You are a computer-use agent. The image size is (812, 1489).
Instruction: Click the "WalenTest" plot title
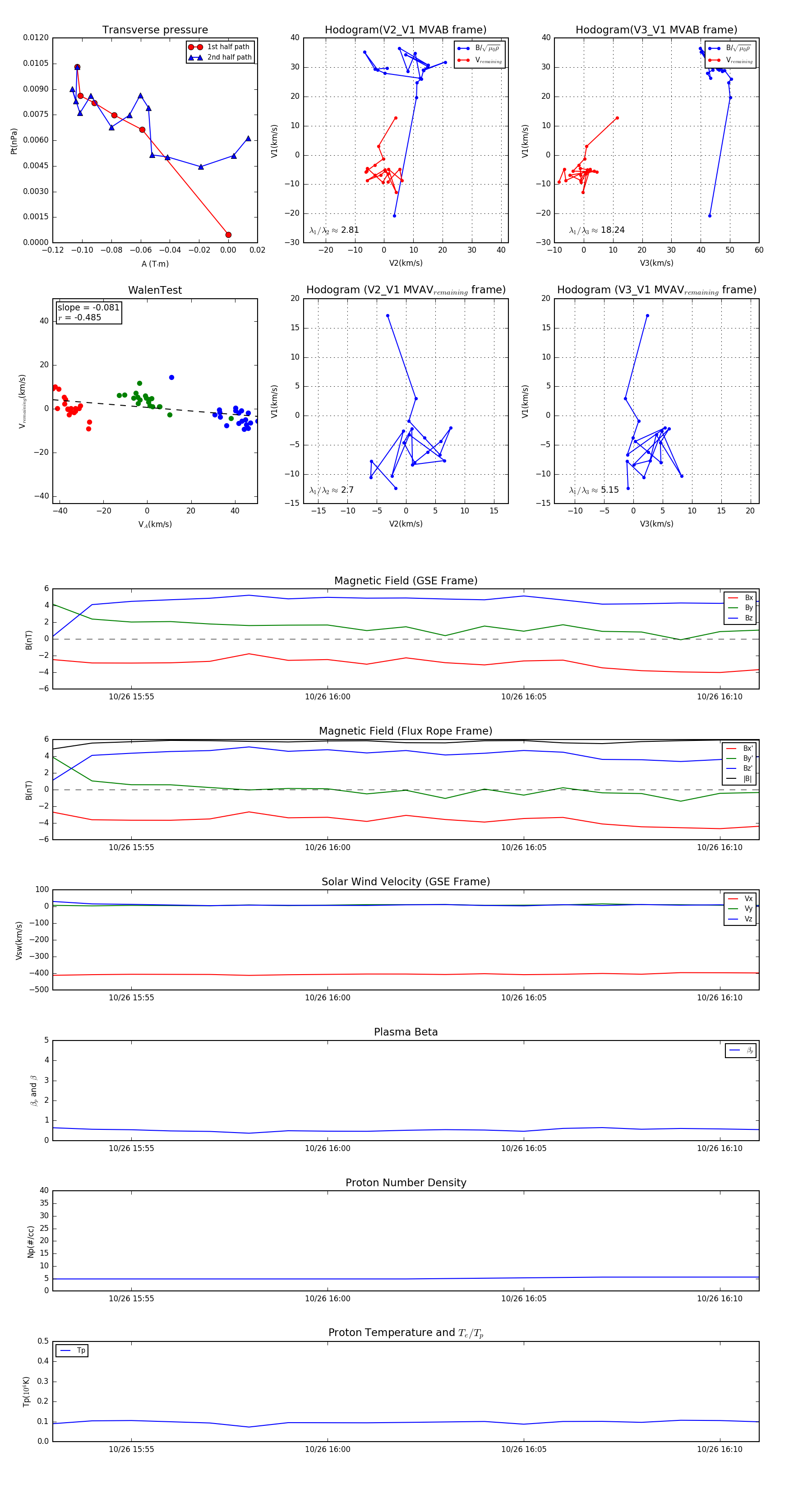(155, 290)
